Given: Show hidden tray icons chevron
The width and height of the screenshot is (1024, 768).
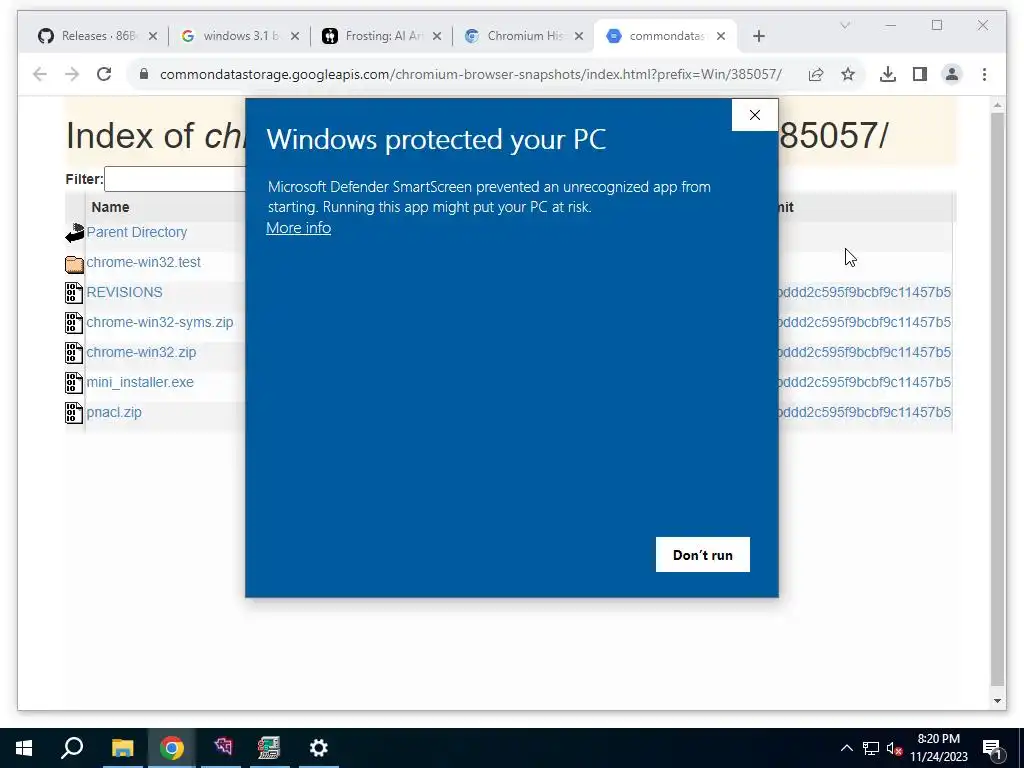Looking at the screenshot, I should click(846, 748).
